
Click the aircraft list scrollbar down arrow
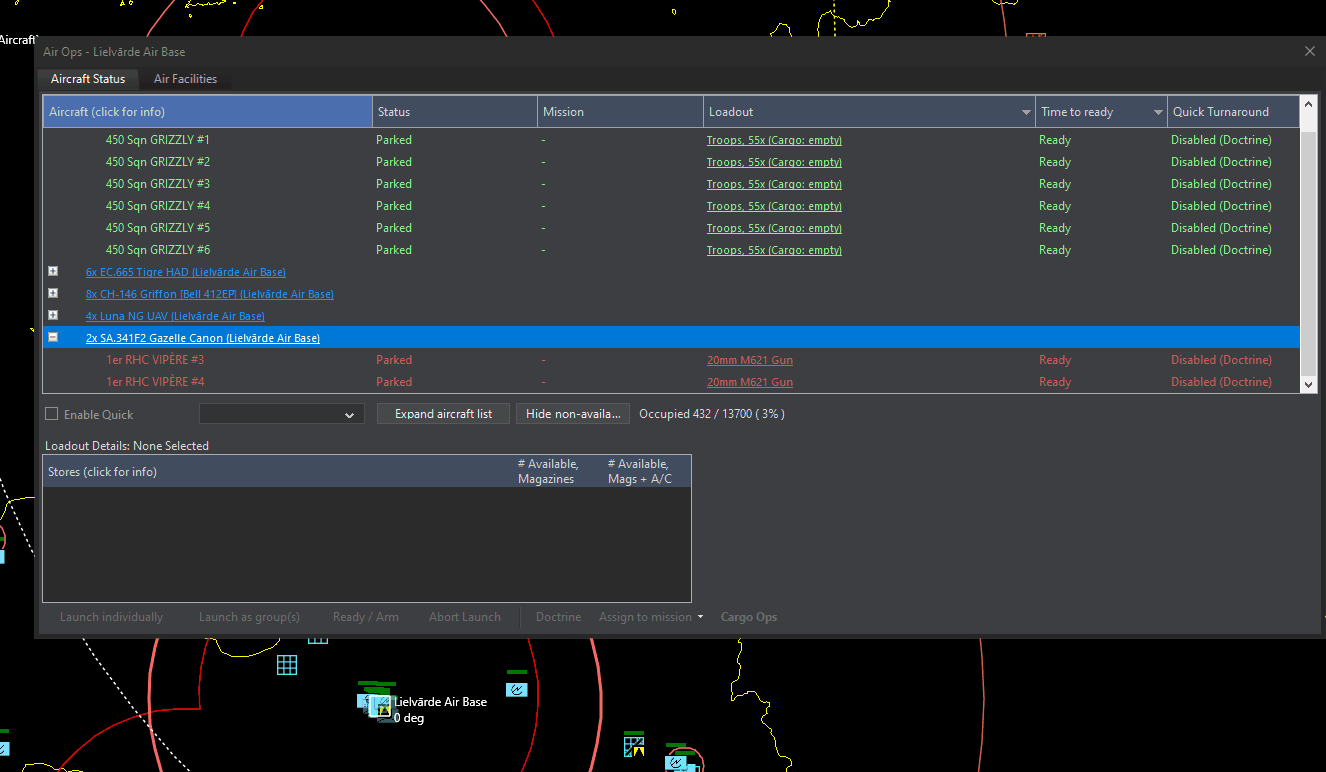[x=1308, y=384]
